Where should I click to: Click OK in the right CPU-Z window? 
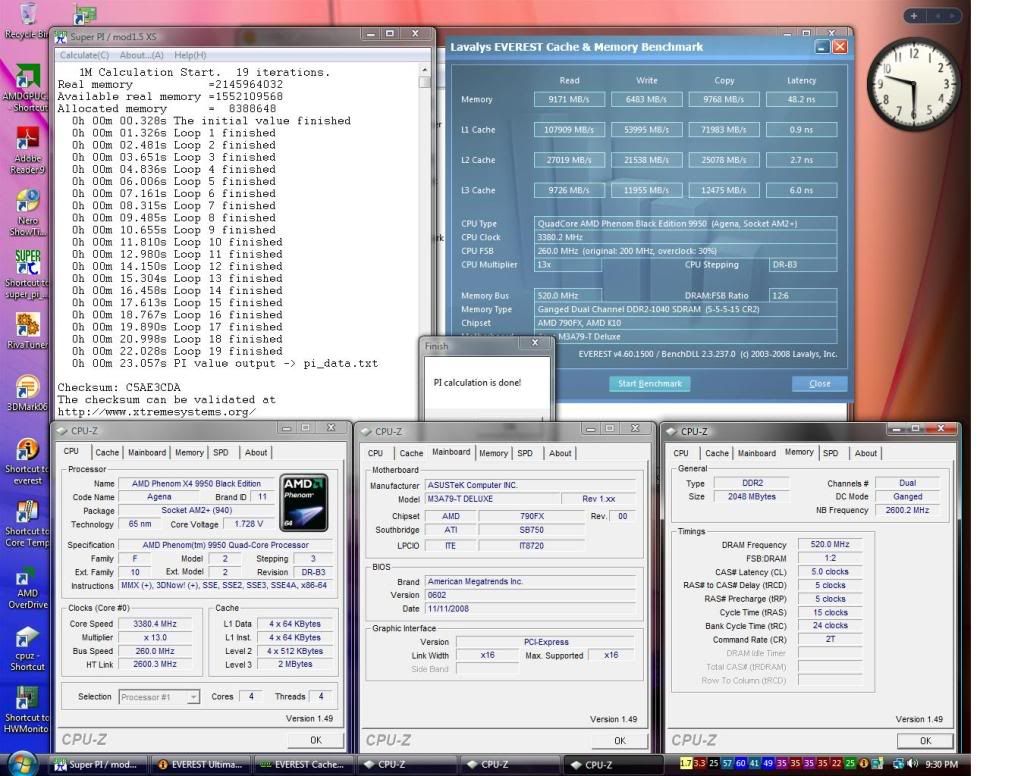pos(925,741)
